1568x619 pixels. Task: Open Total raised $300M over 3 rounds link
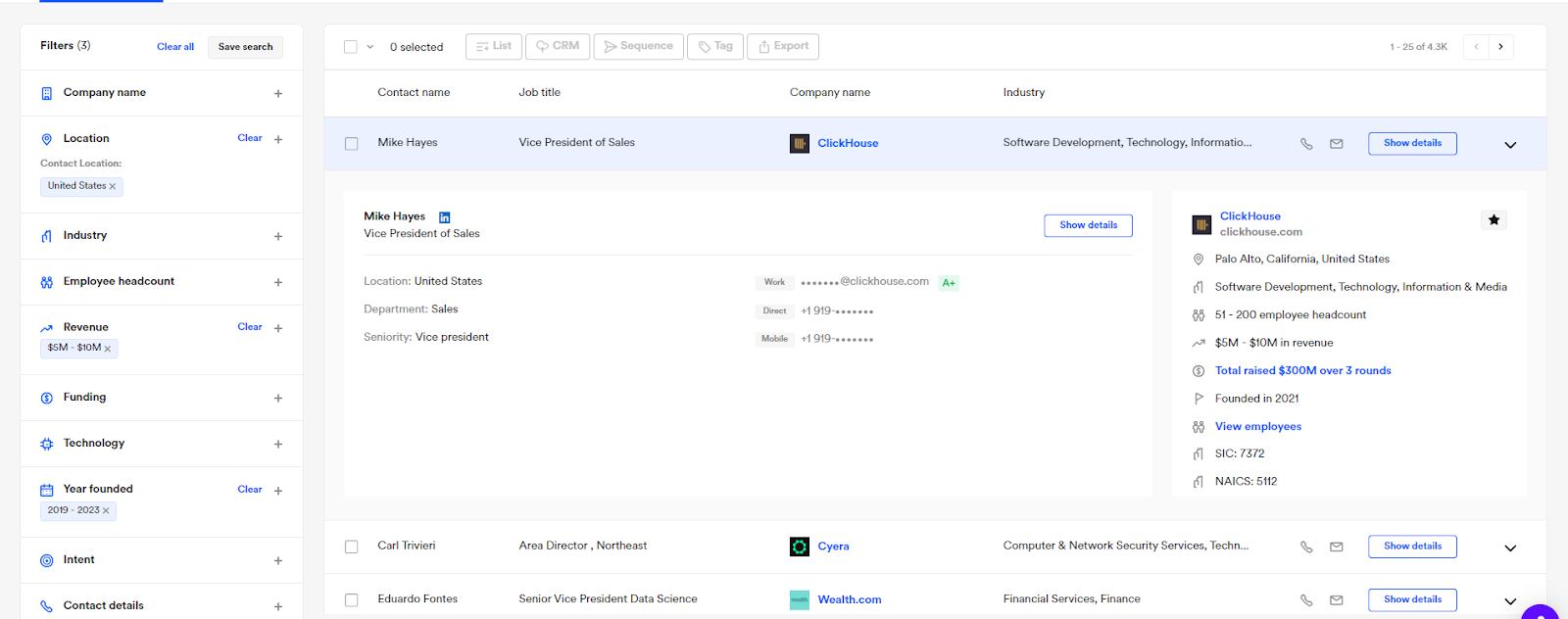coord(1302,371)
